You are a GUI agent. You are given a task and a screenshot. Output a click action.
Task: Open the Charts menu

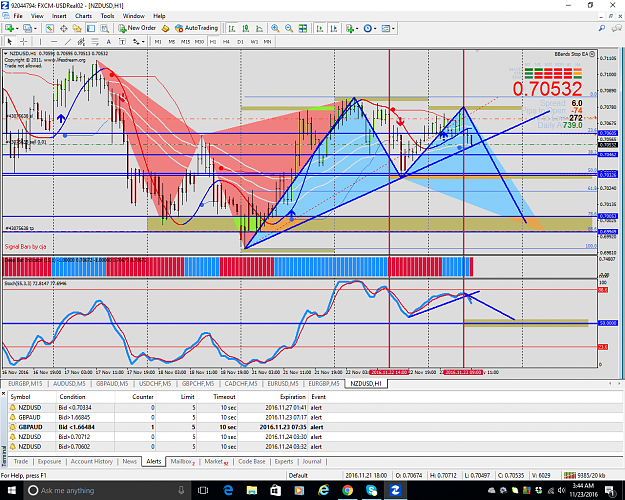coord(83,16)
